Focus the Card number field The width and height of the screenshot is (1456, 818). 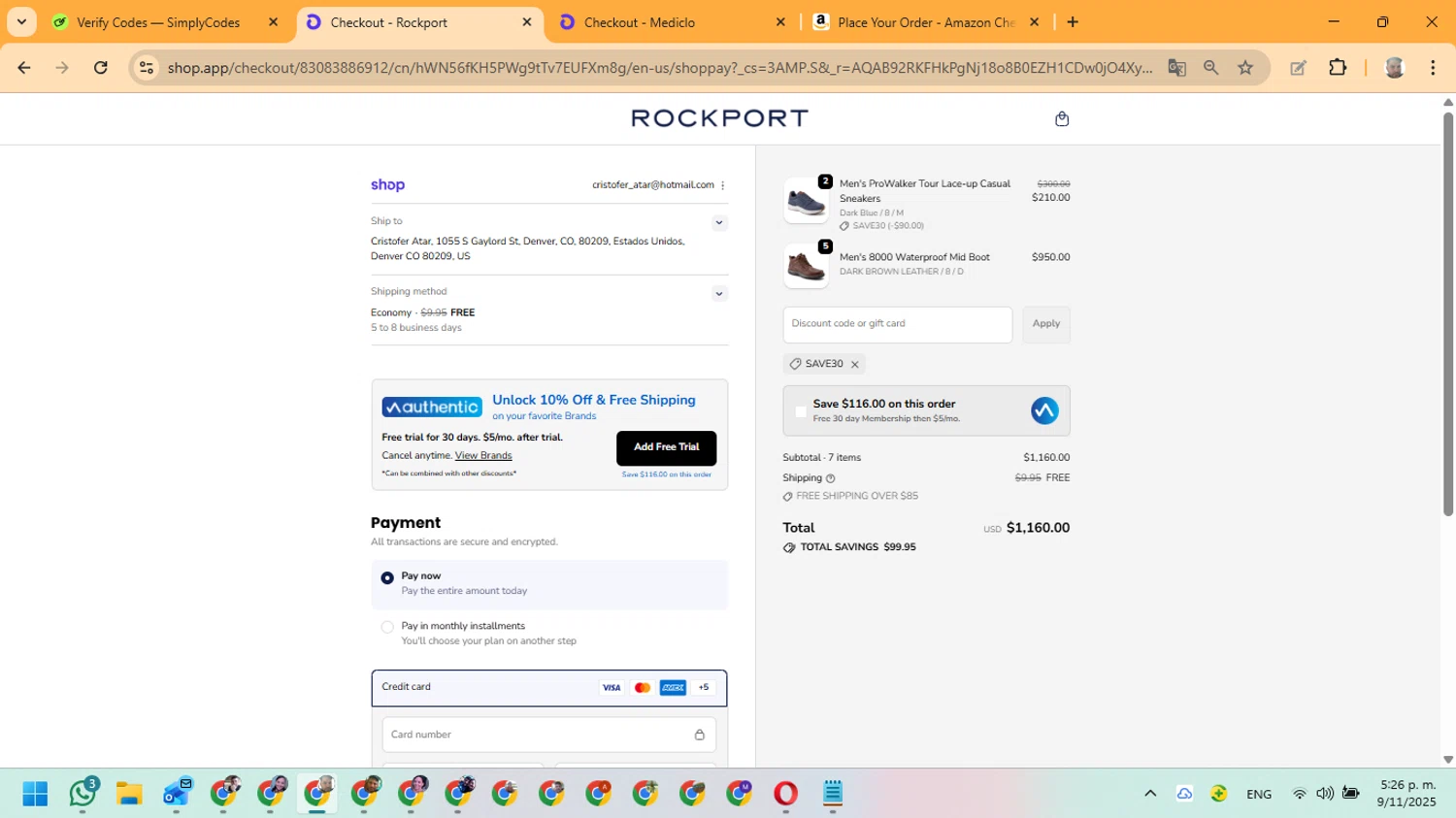(x=549, y=735)
